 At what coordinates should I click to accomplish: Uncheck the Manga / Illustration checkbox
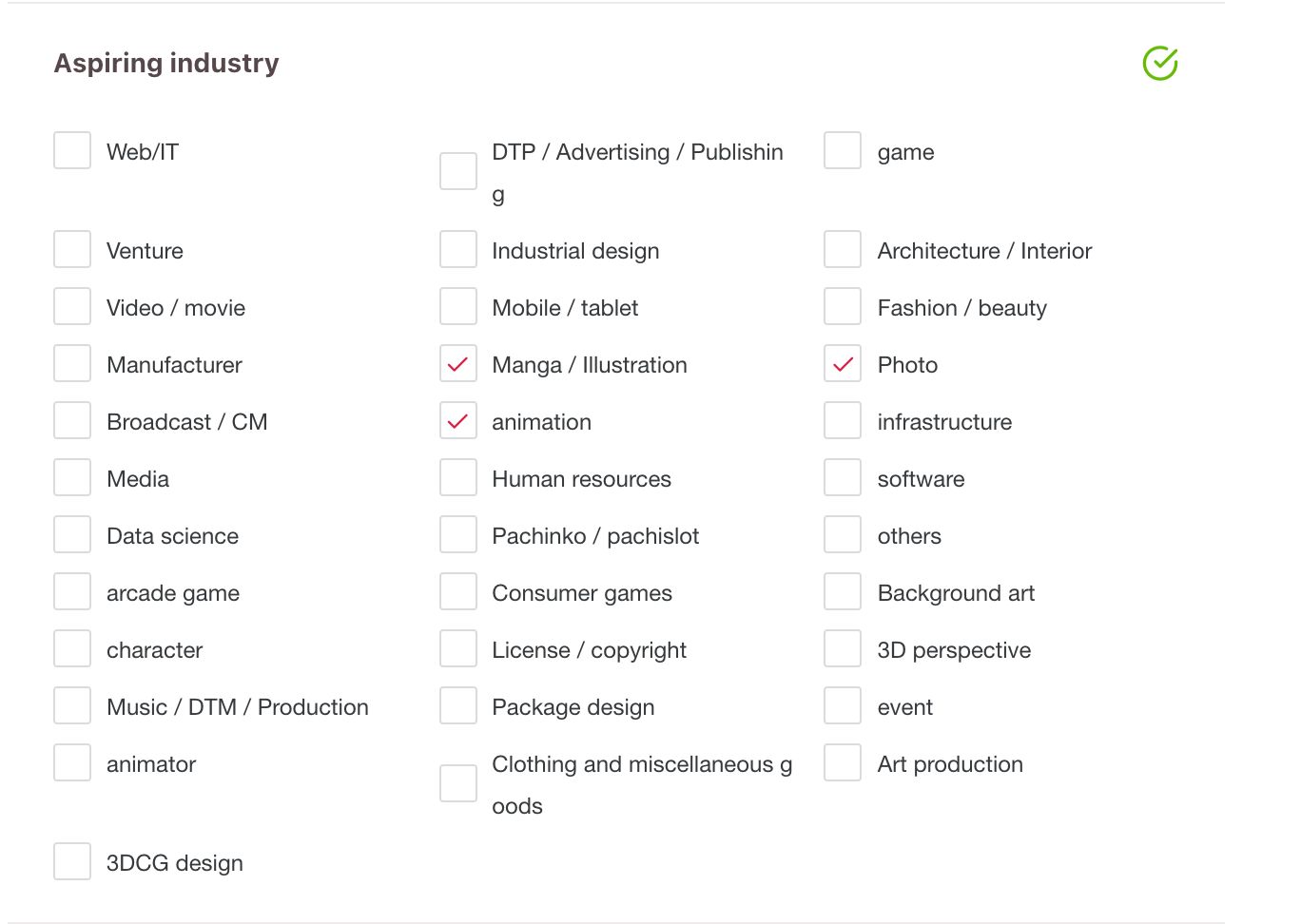(458, 364)
